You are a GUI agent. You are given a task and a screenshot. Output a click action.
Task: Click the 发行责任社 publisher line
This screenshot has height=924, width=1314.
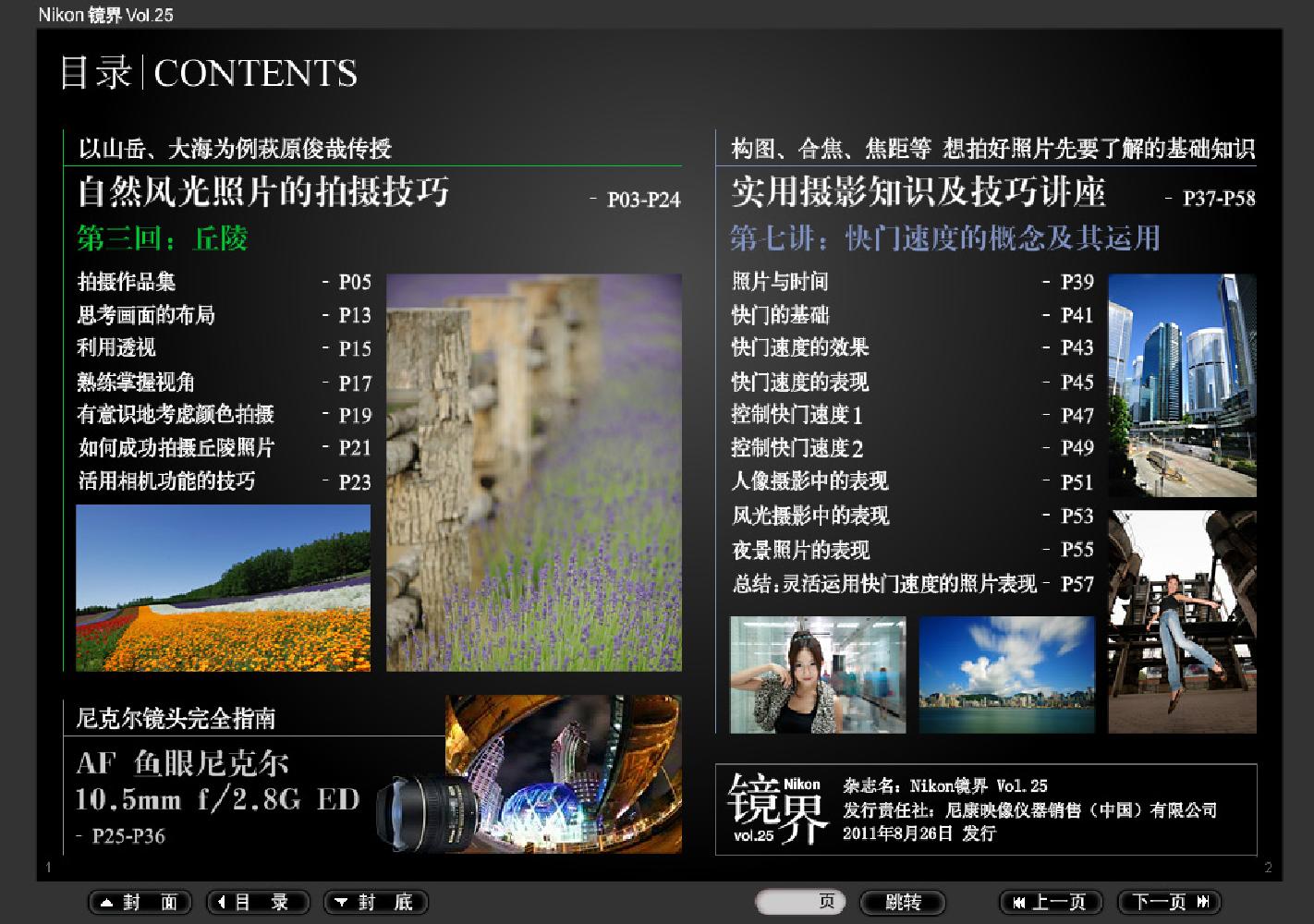tap(1029, 810)
